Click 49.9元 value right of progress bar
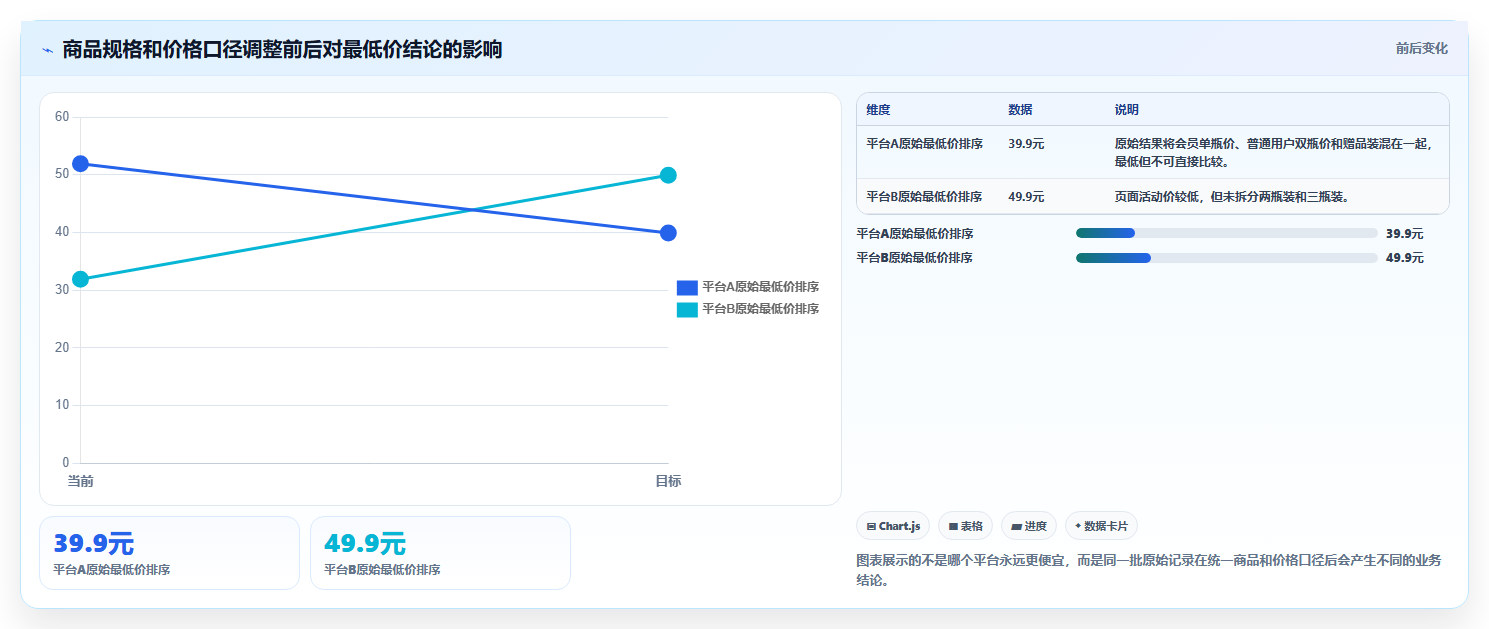The image size is (1489, 629). pos(1404,258)
